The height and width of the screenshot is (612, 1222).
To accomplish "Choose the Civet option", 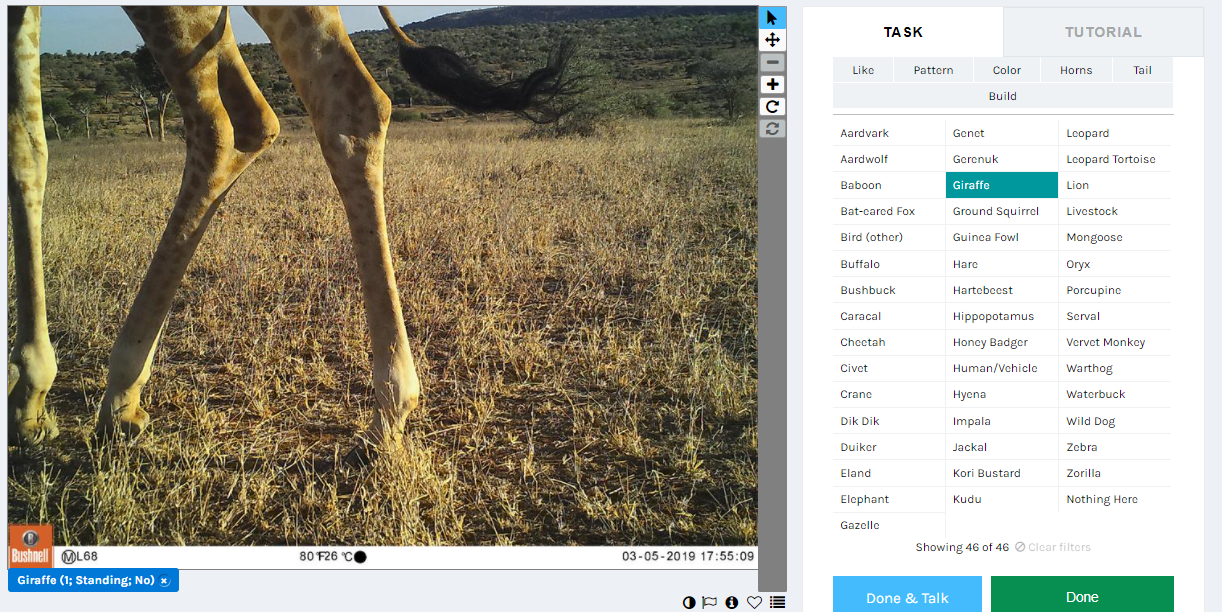I will [889, 368].
